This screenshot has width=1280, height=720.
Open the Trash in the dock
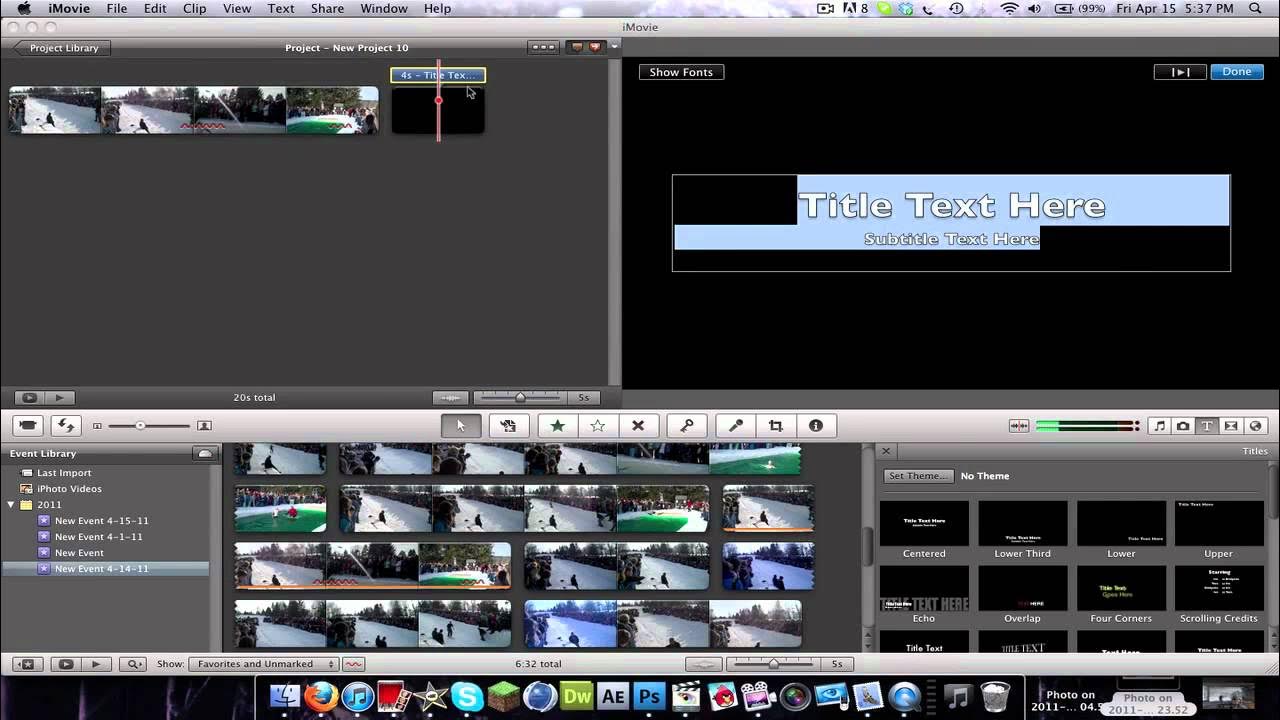pyautogui.click(x=995, y=696)
